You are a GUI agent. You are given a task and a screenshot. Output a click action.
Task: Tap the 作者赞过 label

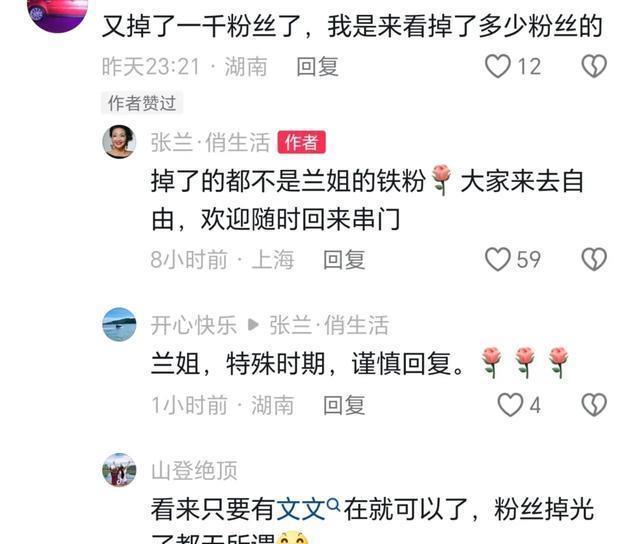pyautogui.click(x=142, y=103)
